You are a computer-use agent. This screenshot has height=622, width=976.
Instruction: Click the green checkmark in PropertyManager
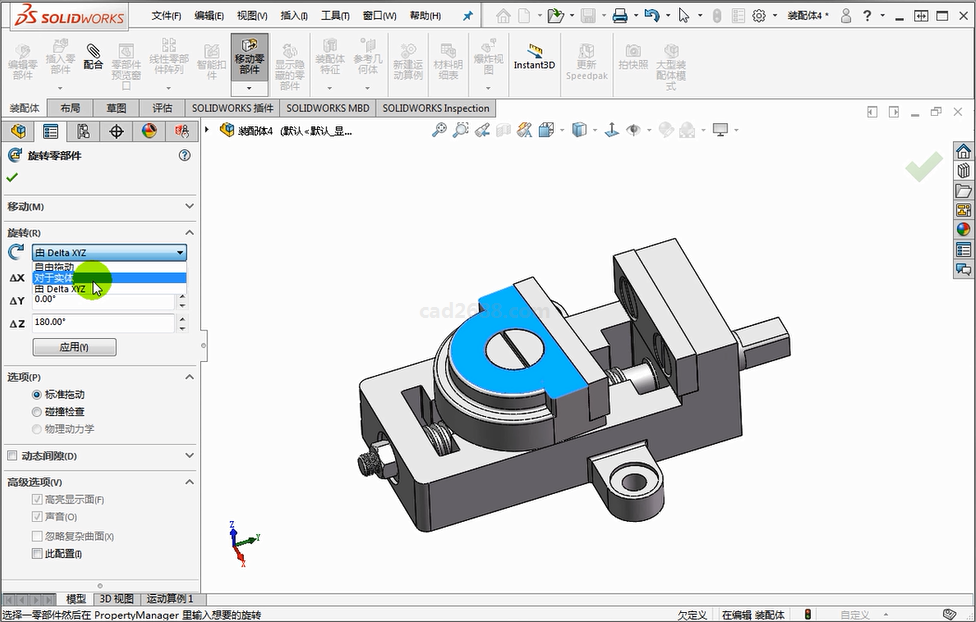click(x=13, y=177)
